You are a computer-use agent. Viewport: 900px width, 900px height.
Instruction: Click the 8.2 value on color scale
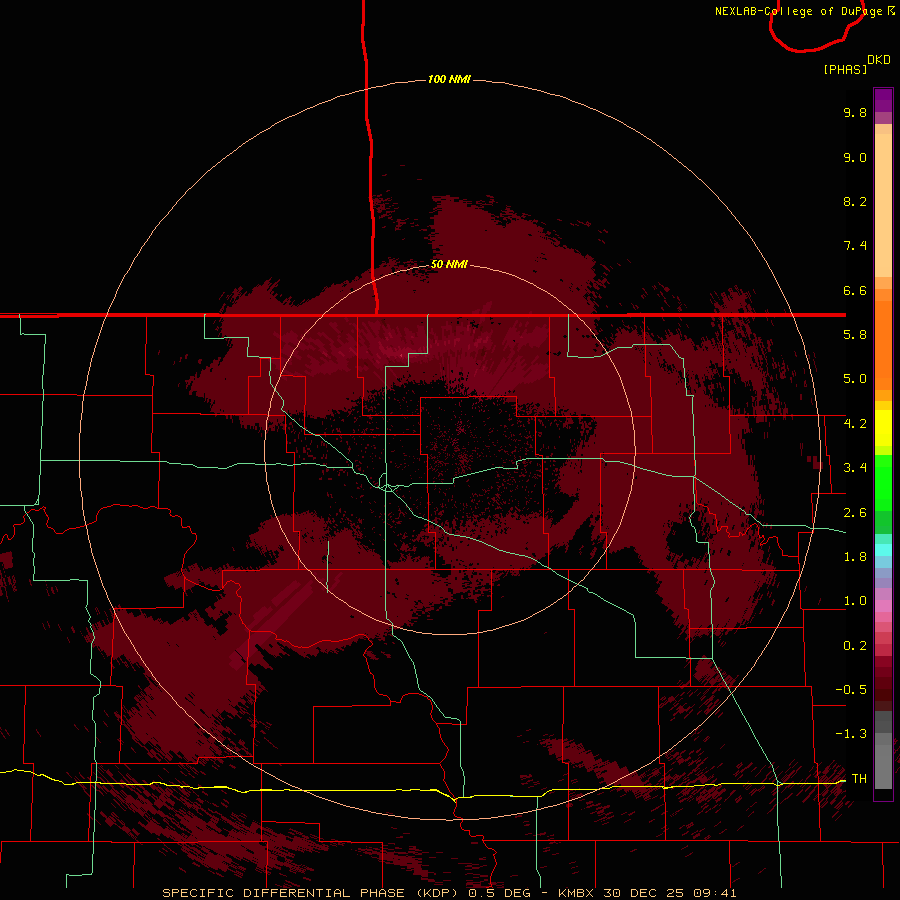[855, 201]
